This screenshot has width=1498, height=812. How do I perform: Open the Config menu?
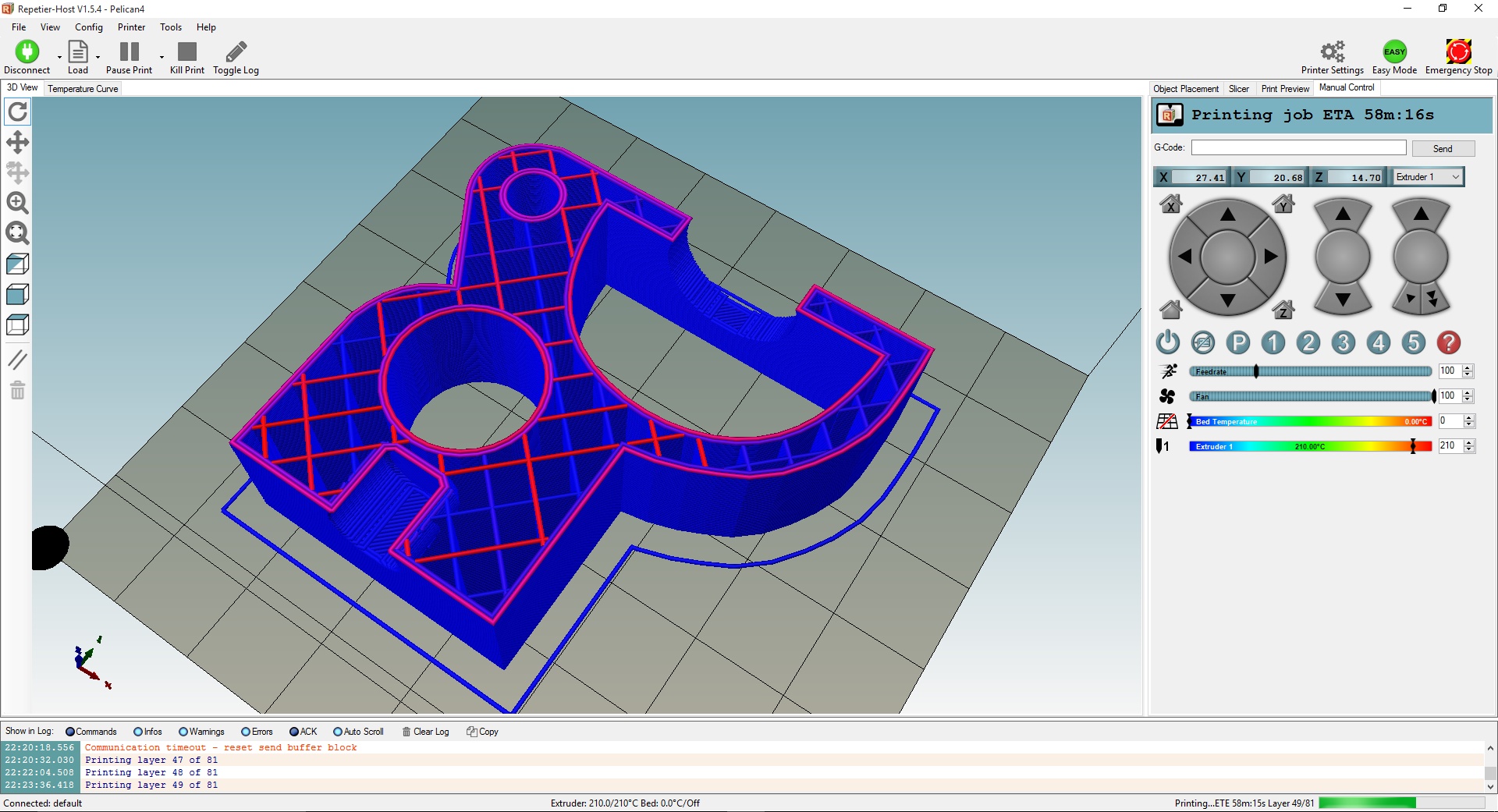coord(89,27)
